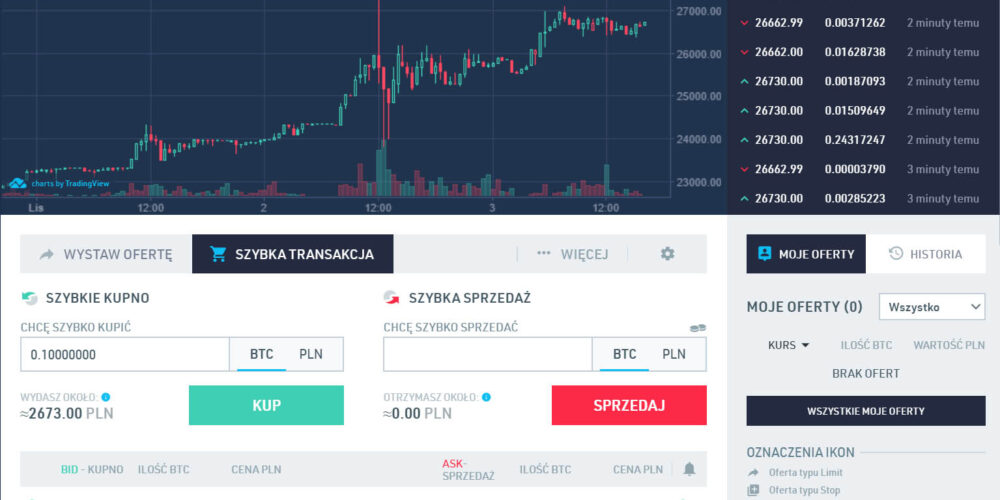Open the Historia tab

click(925, 254)
